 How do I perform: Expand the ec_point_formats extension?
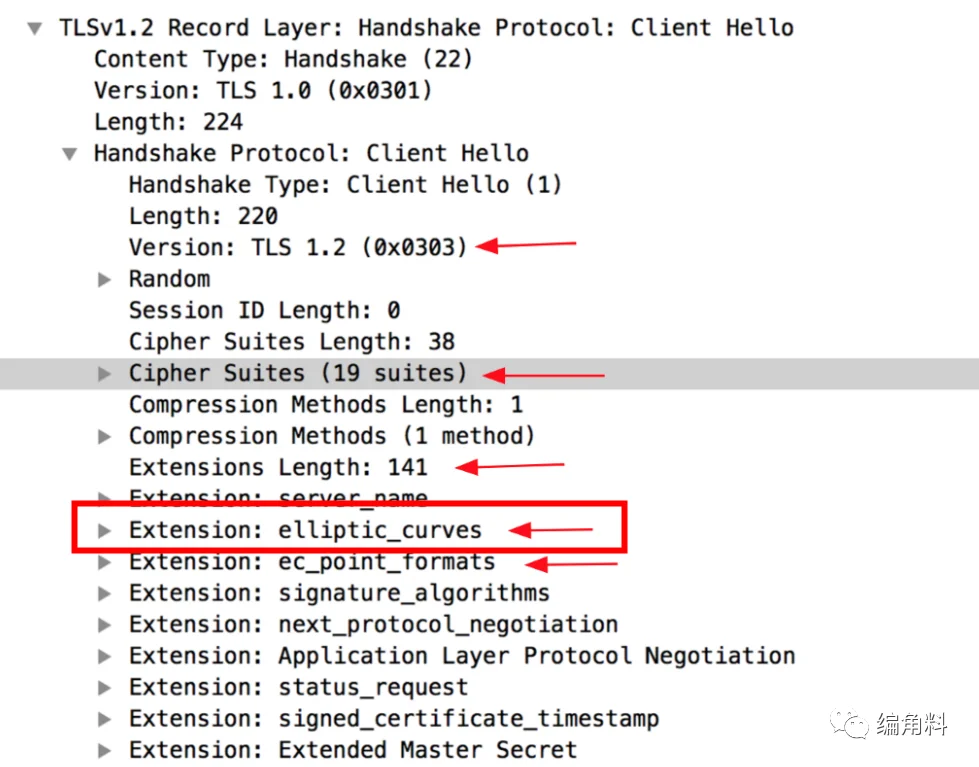[104, 562]
